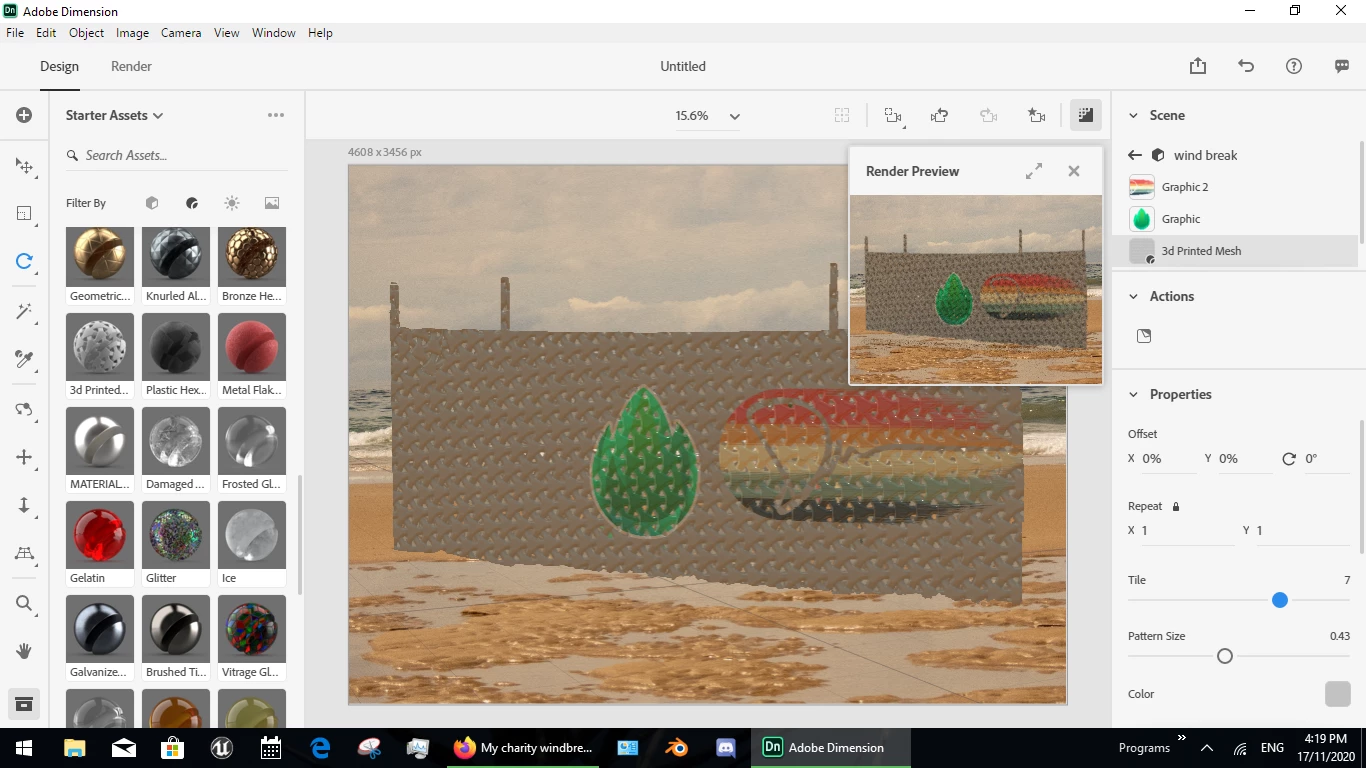Edit the Offset rotation degrees value
This screenshot has width=1366, height=768.
point(1327,459)
